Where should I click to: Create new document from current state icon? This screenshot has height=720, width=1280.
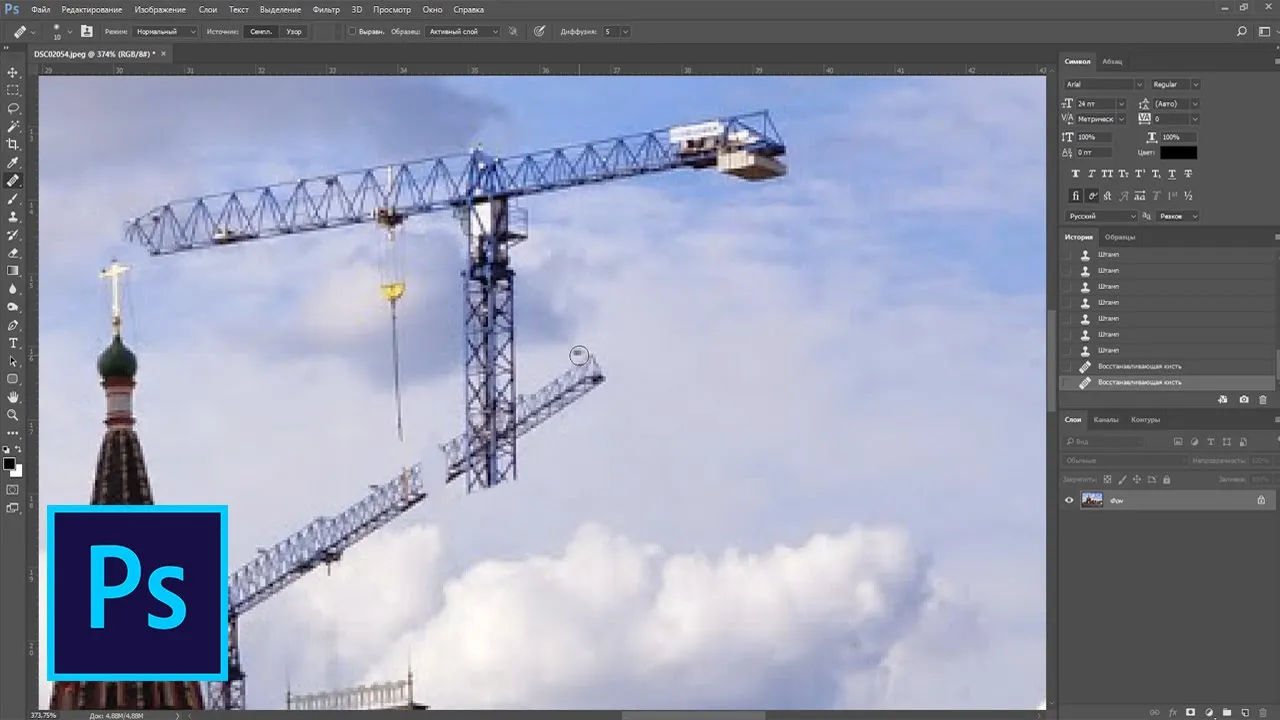pos(1223,400)
